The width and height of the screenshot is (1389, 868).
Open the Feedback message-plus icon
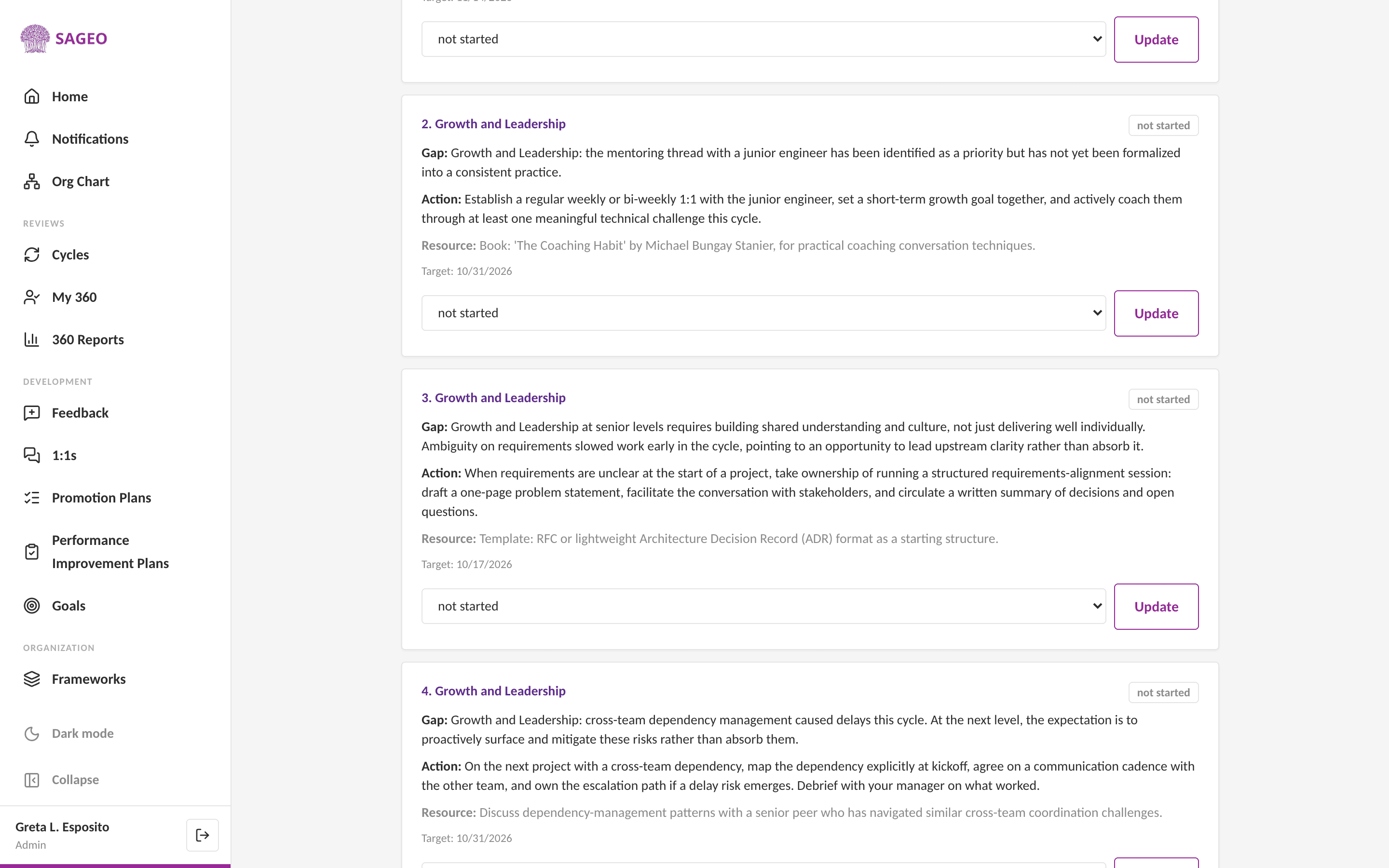pos(31,413)
